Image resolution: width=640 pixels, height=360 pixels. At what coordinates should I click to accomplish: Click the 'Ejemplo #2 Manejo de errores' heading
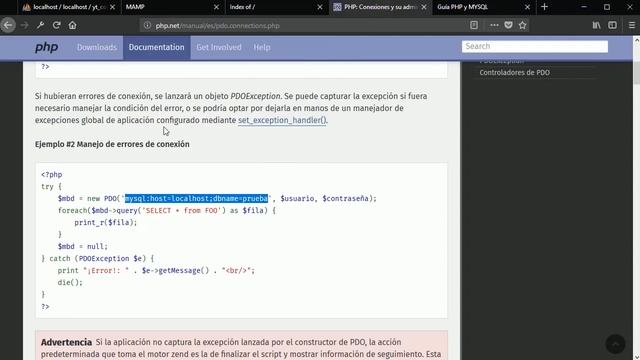pyautogui.click(x=112, y=144)
